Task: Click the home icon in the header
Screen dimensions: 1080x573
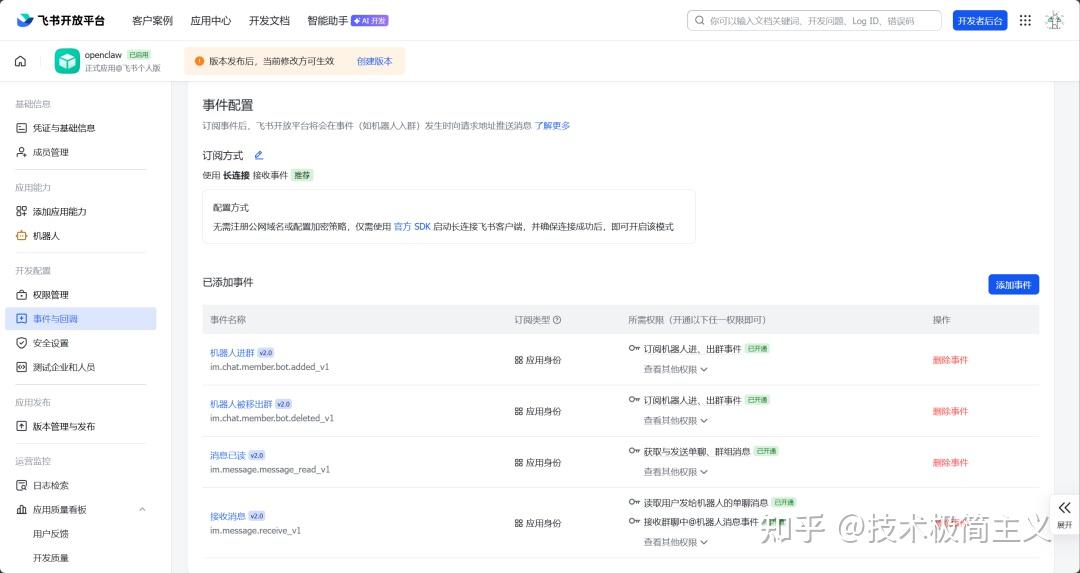Action: click(20, 61)
